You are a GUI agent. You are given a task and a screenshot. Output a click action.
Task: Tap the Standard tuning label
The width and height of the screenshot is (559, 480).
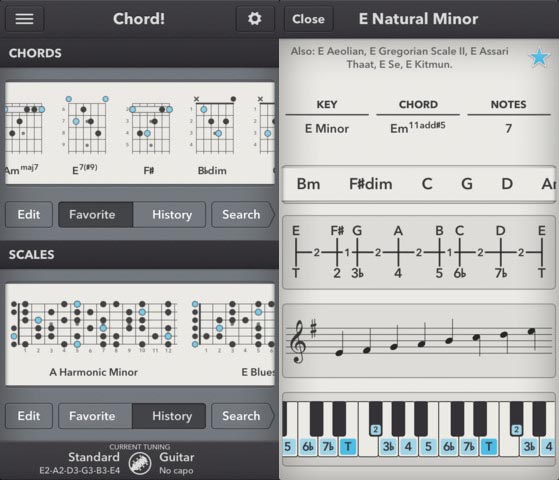(x=80, y=463)
